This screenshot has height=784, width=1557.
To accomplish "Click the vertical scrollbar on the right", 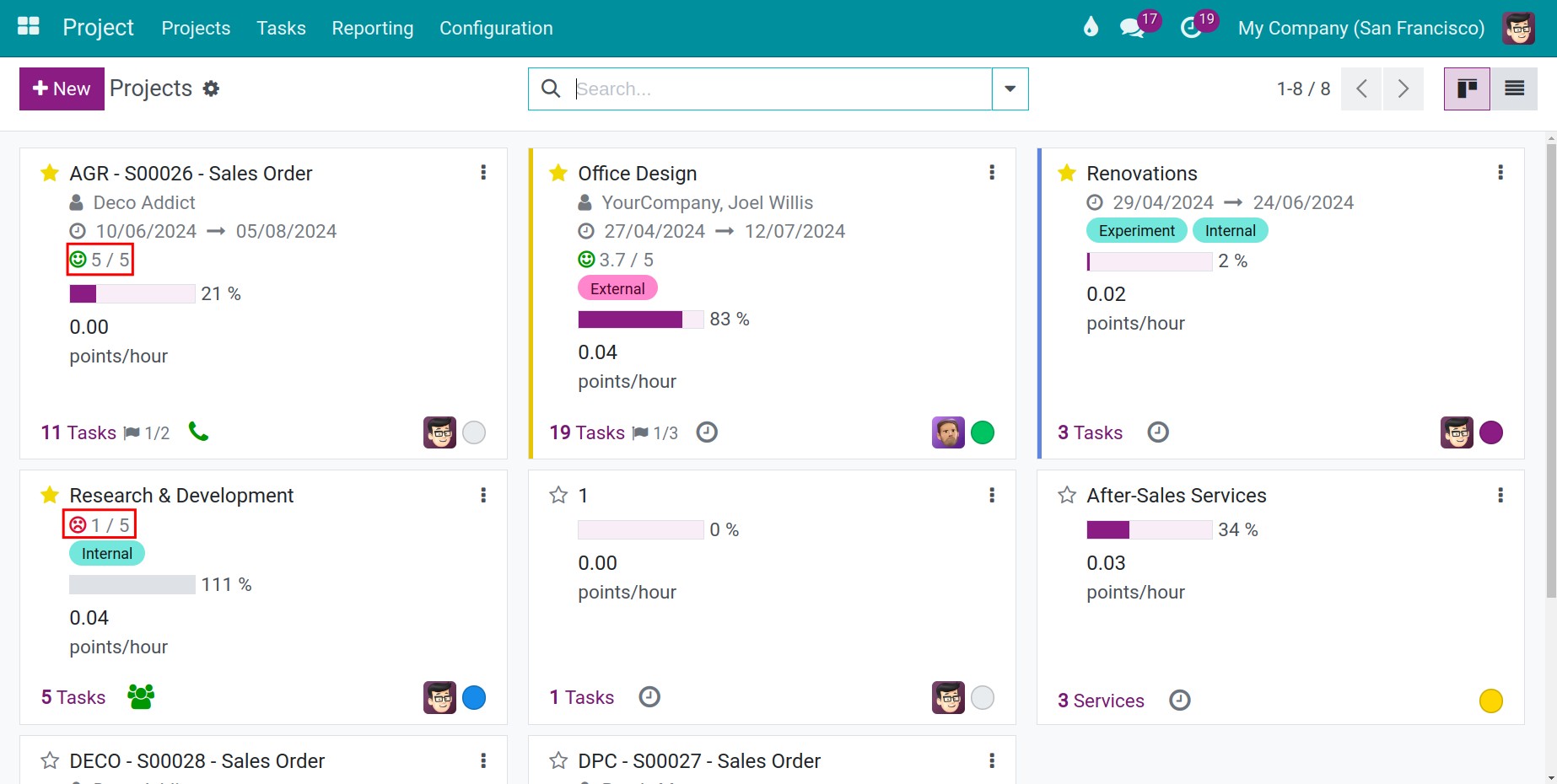I will coord(1550,371).
